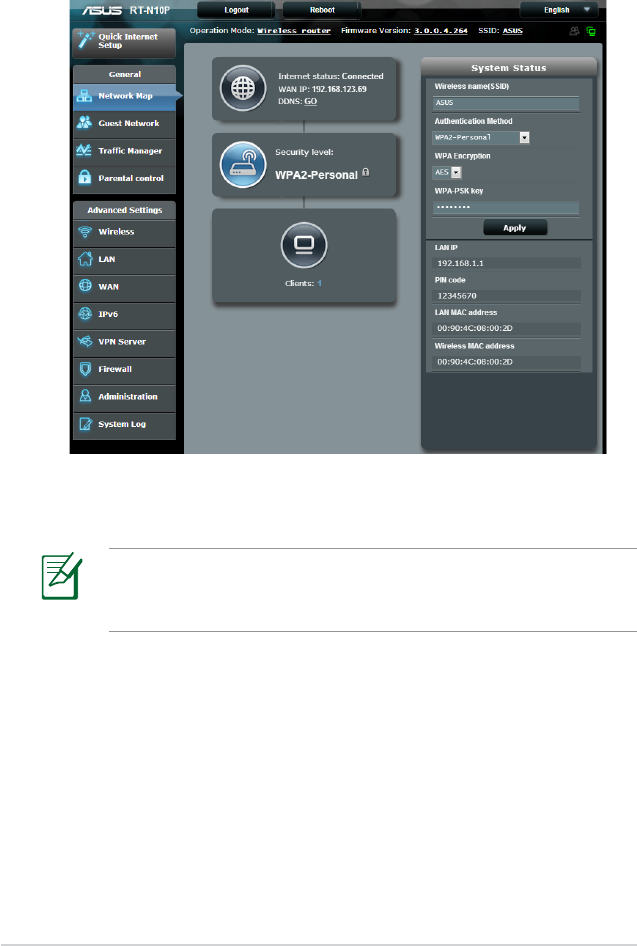Click the Firewall shield icon
637x946 pixels.
tap(84, 369)
